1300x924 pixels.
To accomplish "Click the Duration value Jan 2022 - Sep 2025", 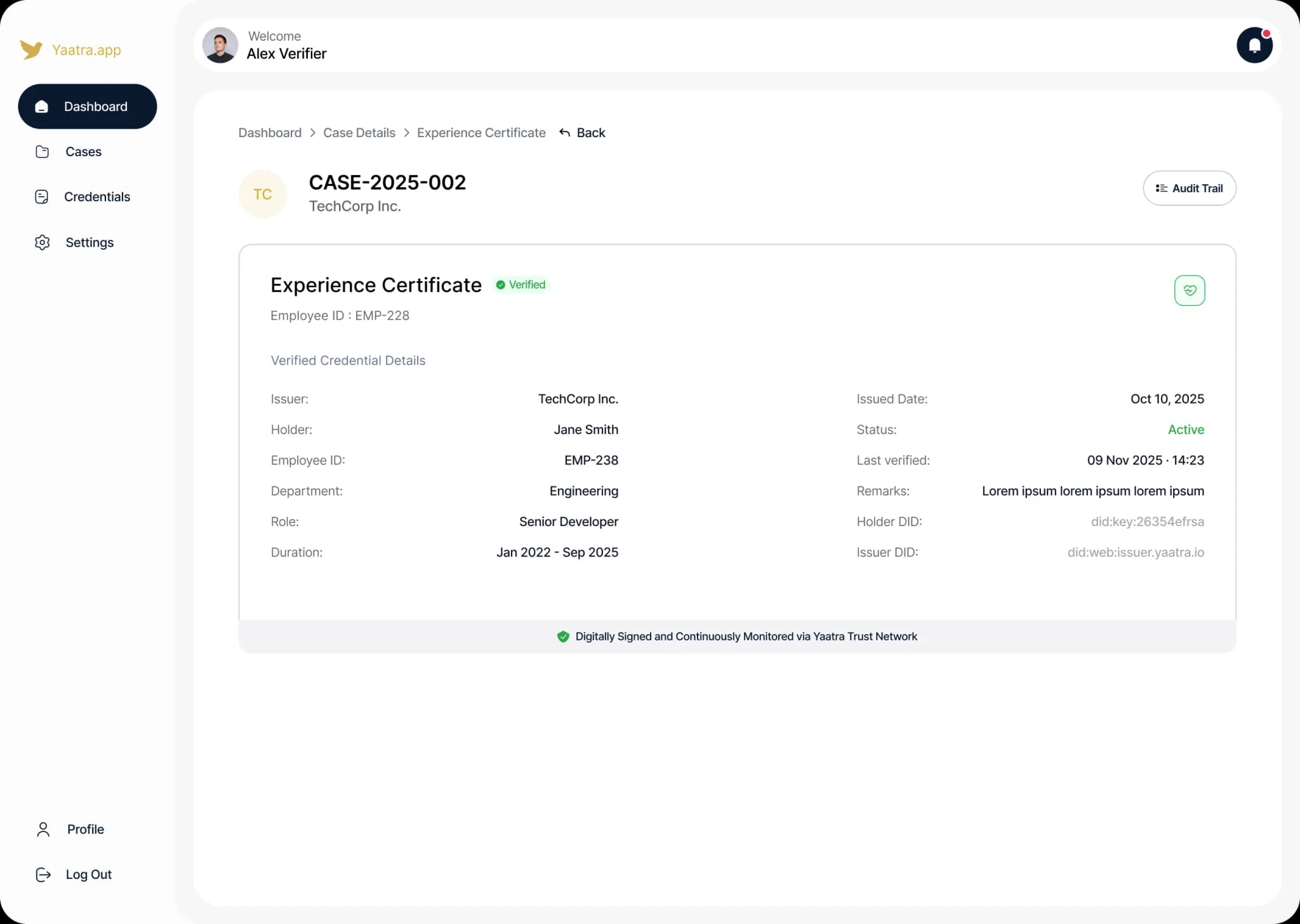I will click(x=557, y=553).
